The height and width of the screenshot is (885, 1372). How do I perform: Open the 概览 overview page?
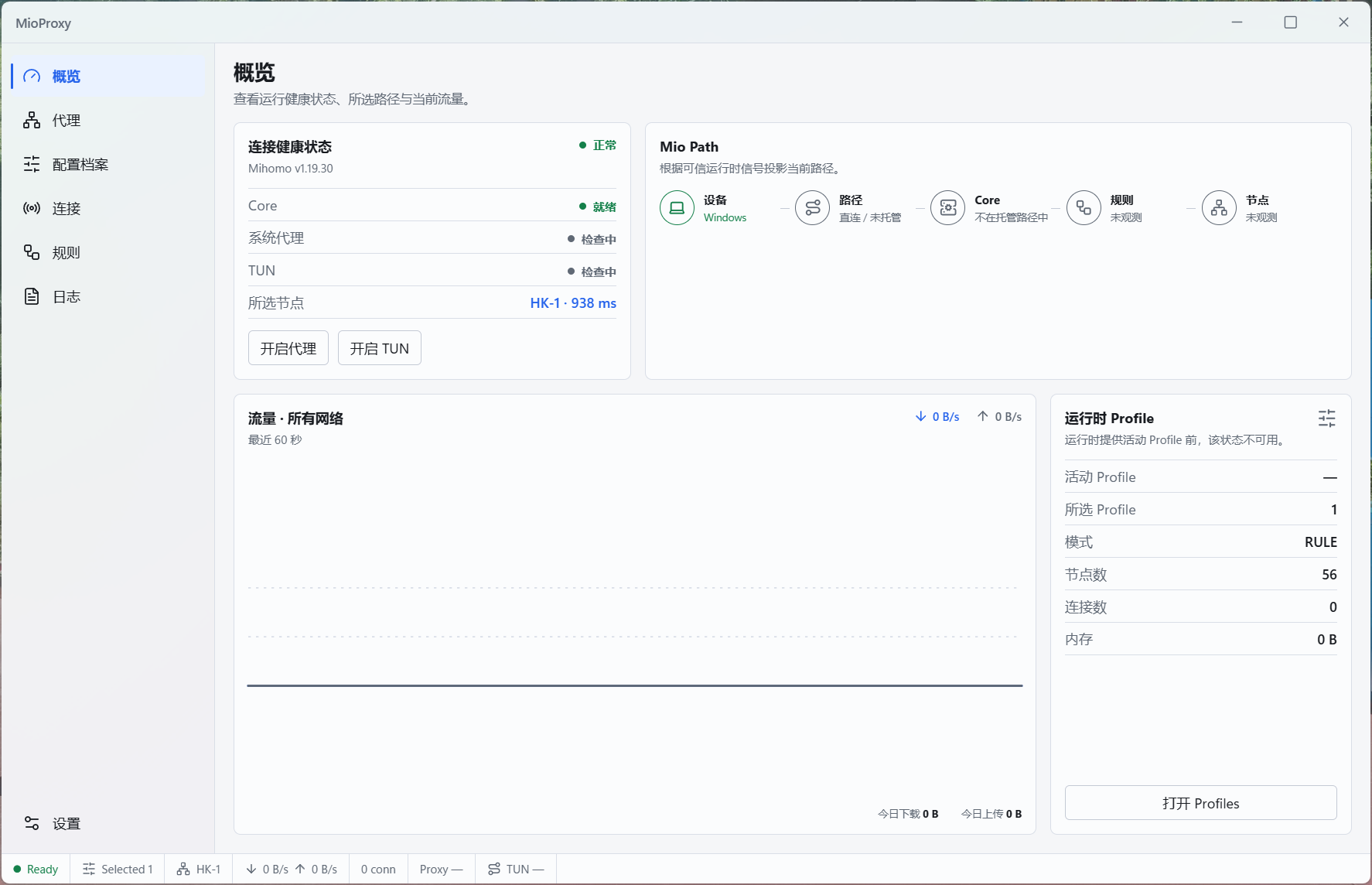coord(109,76)
